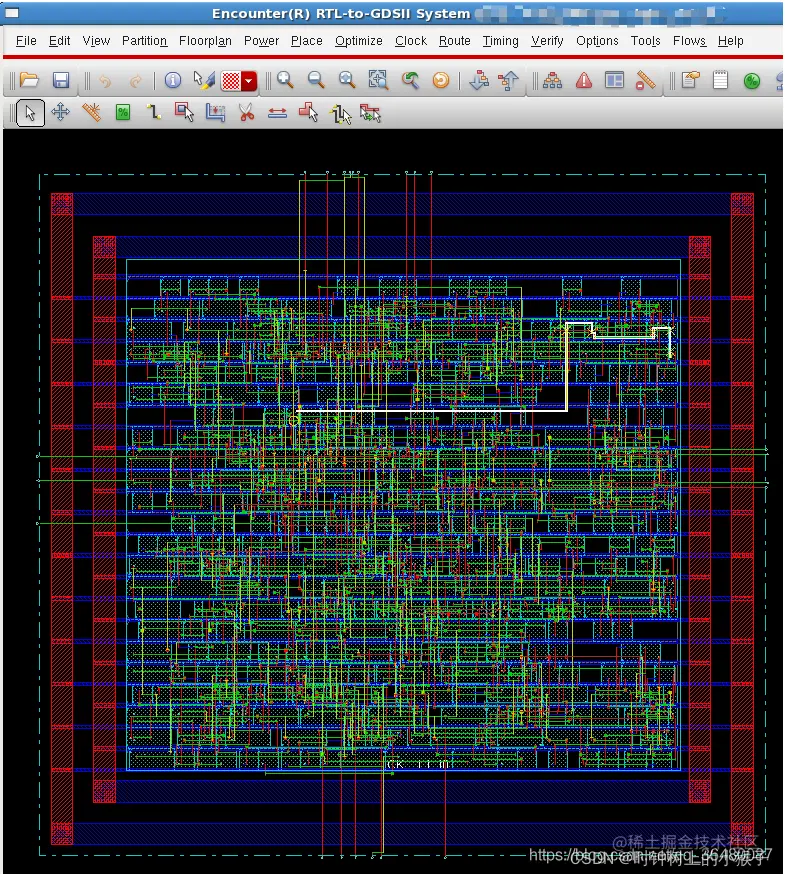Screen dimensions: 785x877
Task: Click the red checkered highlight color swatch
Action: 231,81
